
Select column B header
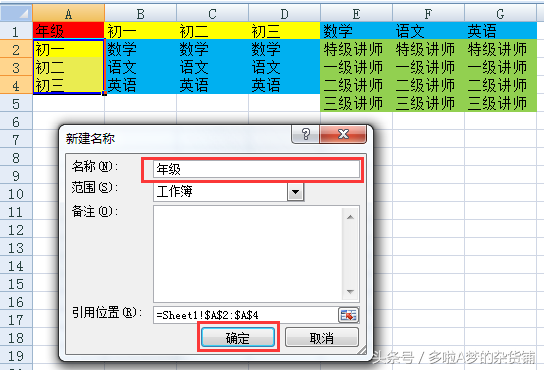141,13
